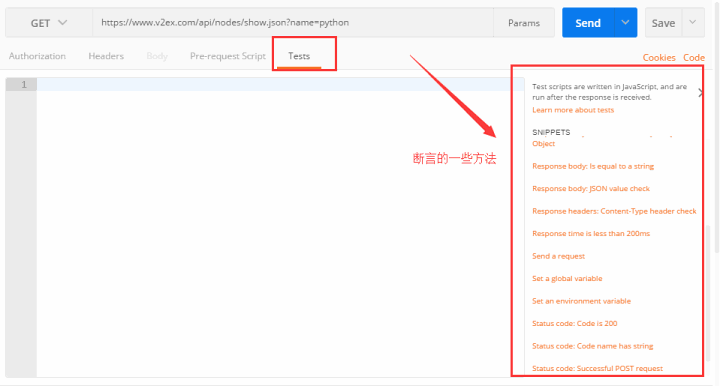This screenshot has height=386, width=720.
Task: Switch to the Body tab
Action: 157,56
